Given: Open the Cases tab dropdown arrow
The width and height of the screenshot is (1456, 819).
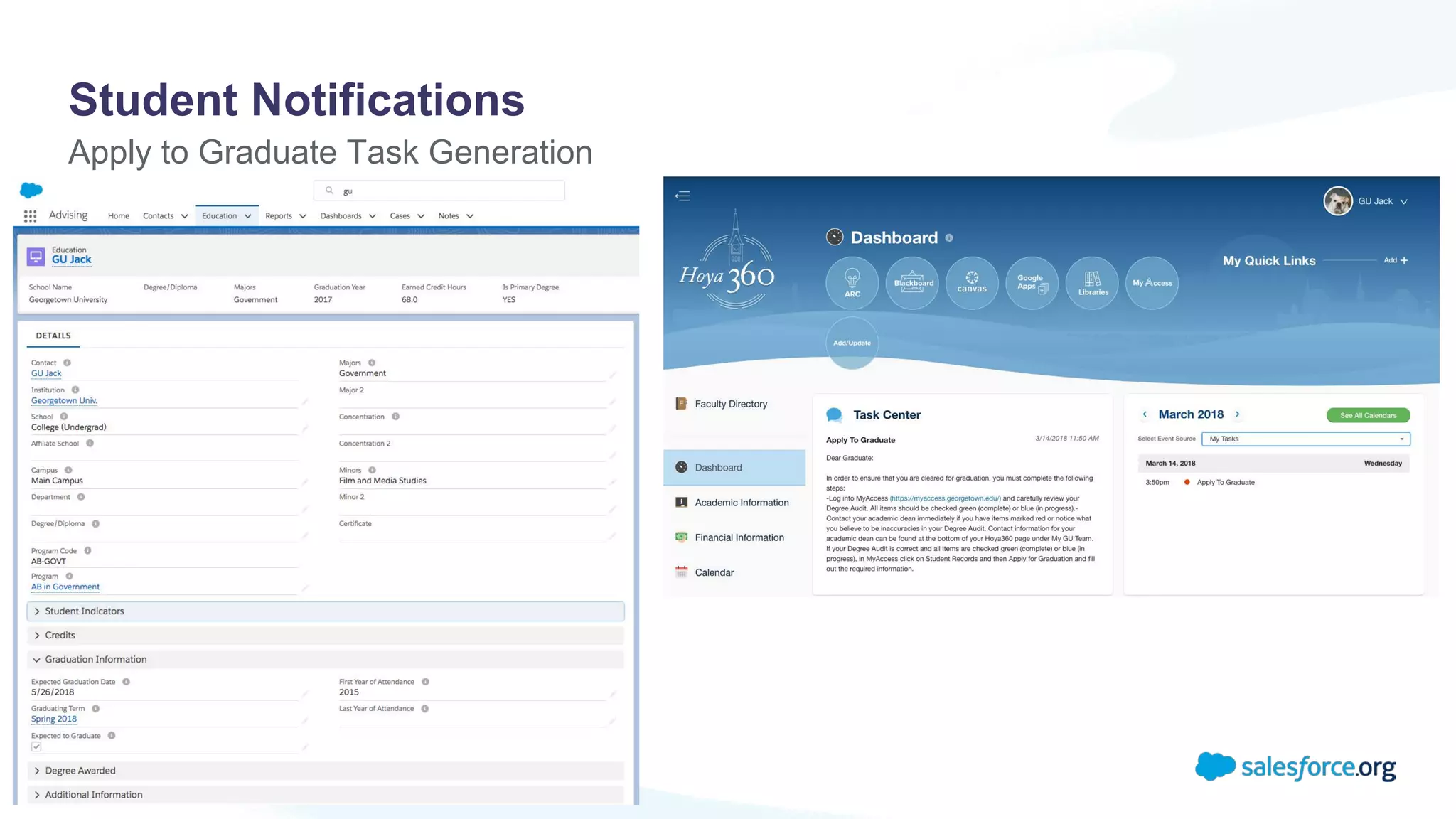Looking at the screenshot, I should 421,216.
